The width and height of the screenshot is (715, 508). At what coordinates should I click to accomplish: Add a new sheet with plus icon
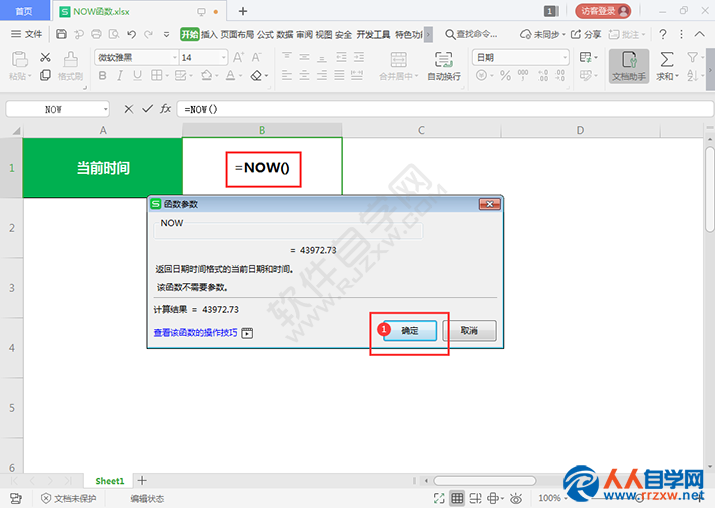[142, 481]
